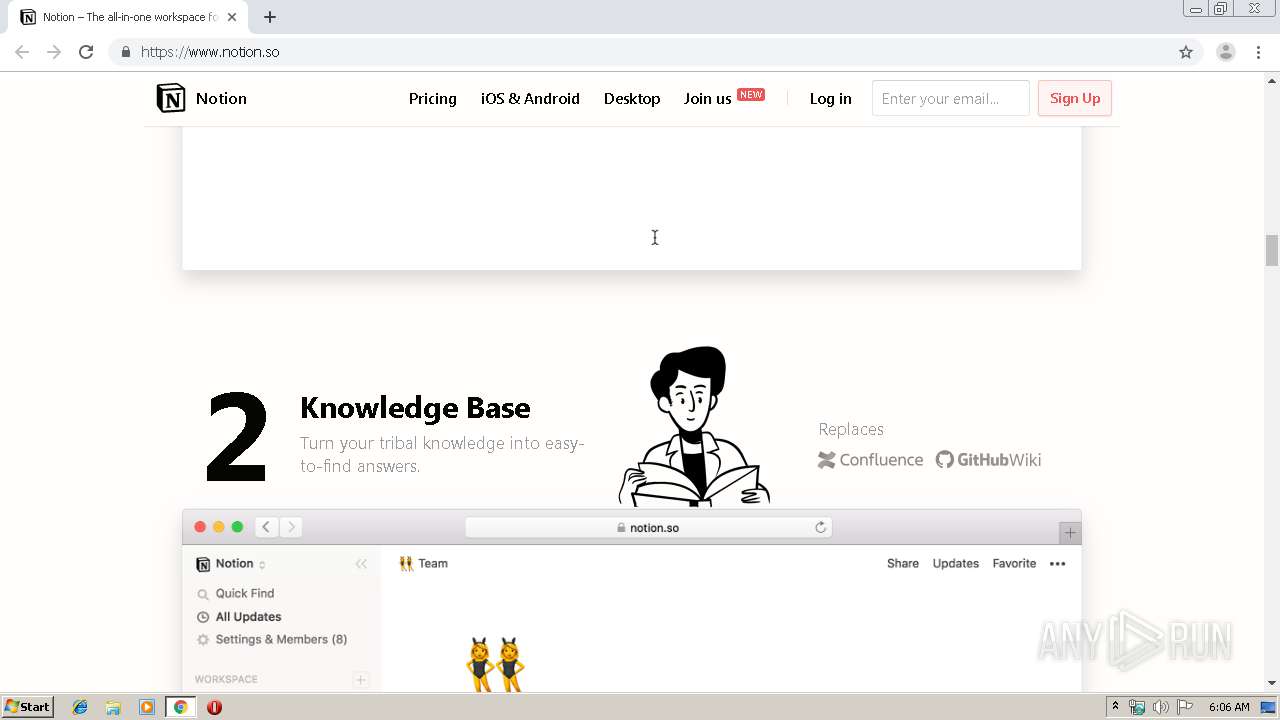Screen dimensions: 1280x720
Task: Go back in Chrome
Action: point(22,52)
